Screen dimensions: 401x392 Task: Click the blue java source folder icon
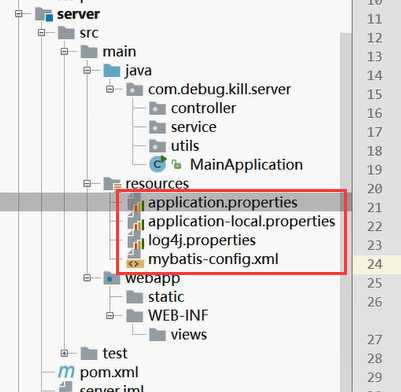112,71
